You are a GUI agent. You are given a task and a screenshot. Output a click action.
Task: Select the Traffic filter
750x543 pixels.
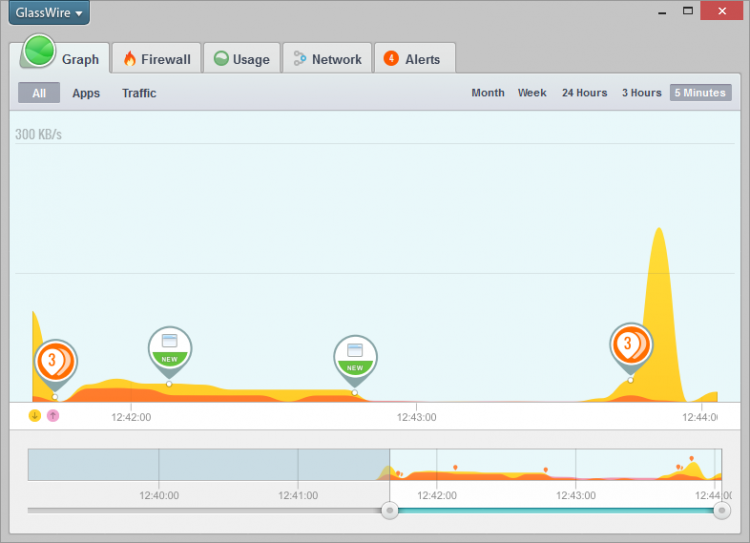(139, 93)
